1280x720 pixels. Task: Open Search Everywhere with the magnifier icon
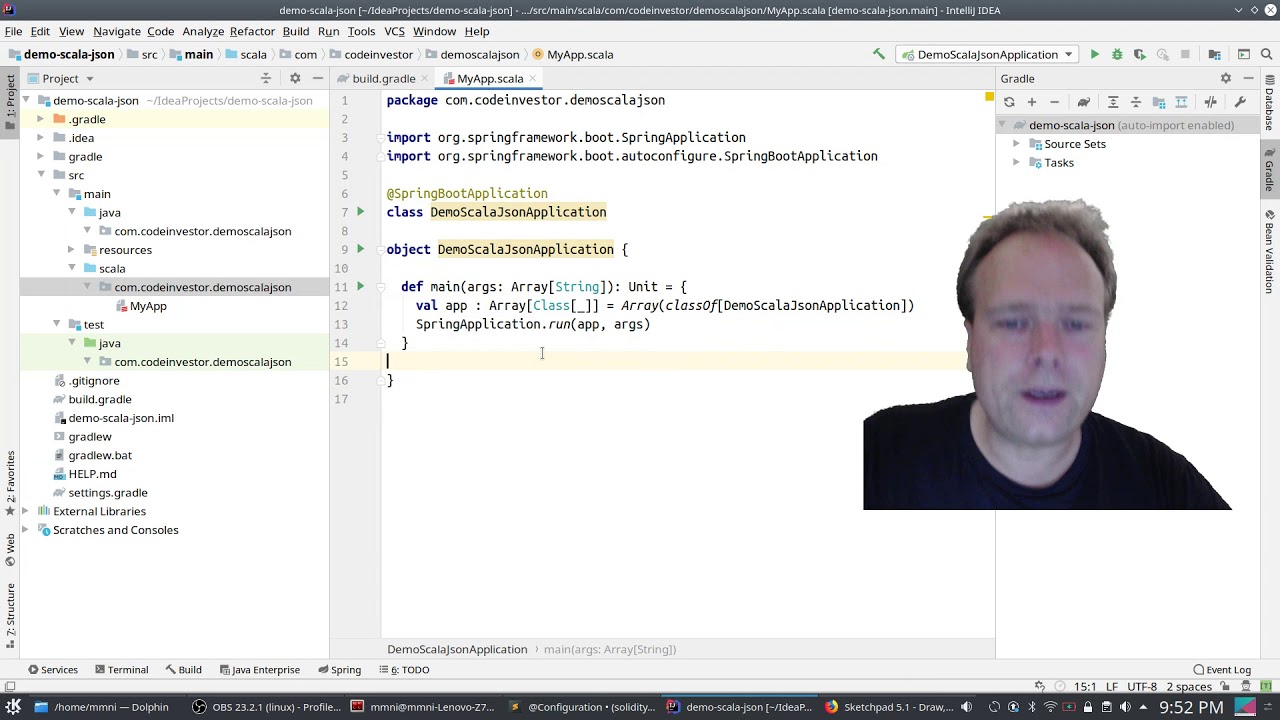point(1266,55)
